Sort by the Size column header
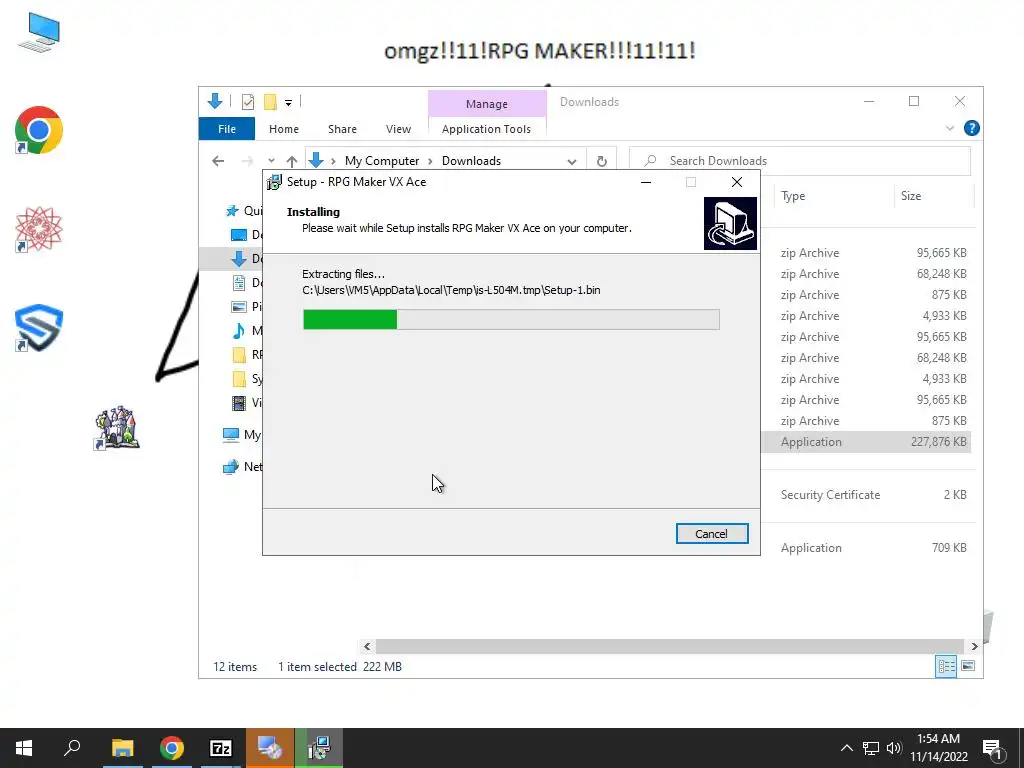 point(910,196)
